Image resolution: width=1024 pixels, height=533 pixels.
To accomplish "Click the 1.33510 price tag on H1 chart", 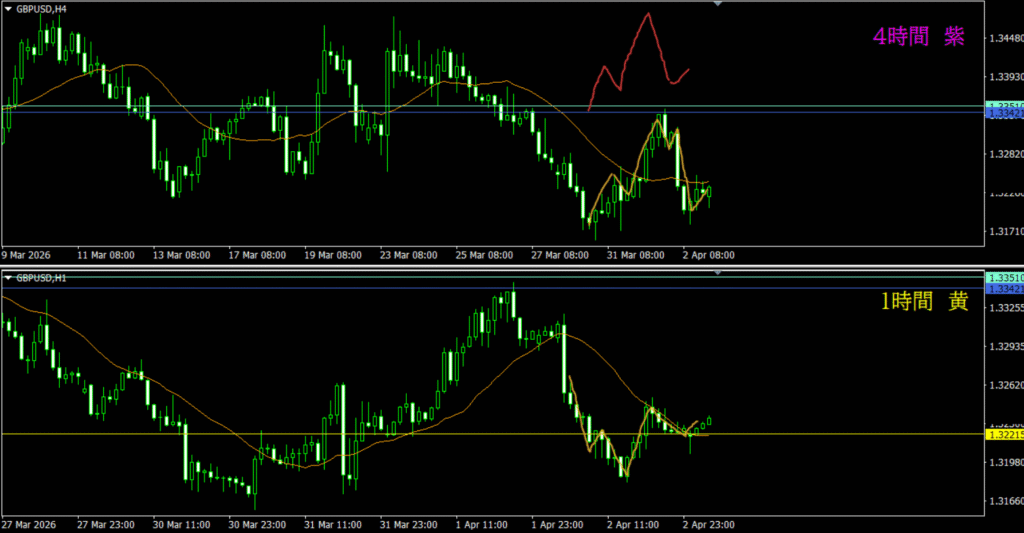I will (x=1002, y=277).
